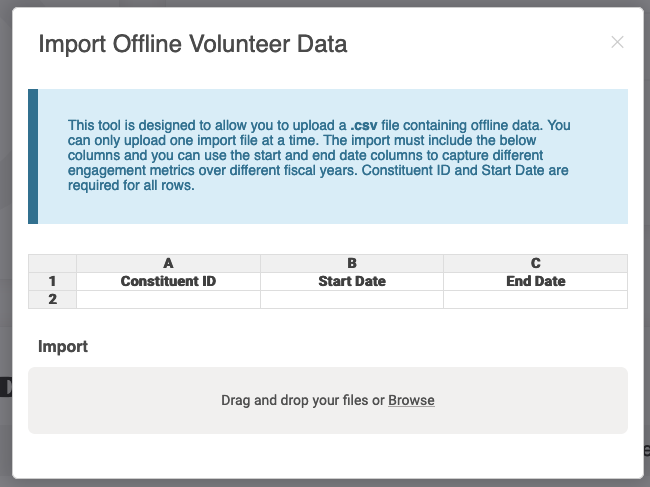Click the empty cell under End Date
This screenshot has width=650, height=487.
coord(536,299)
